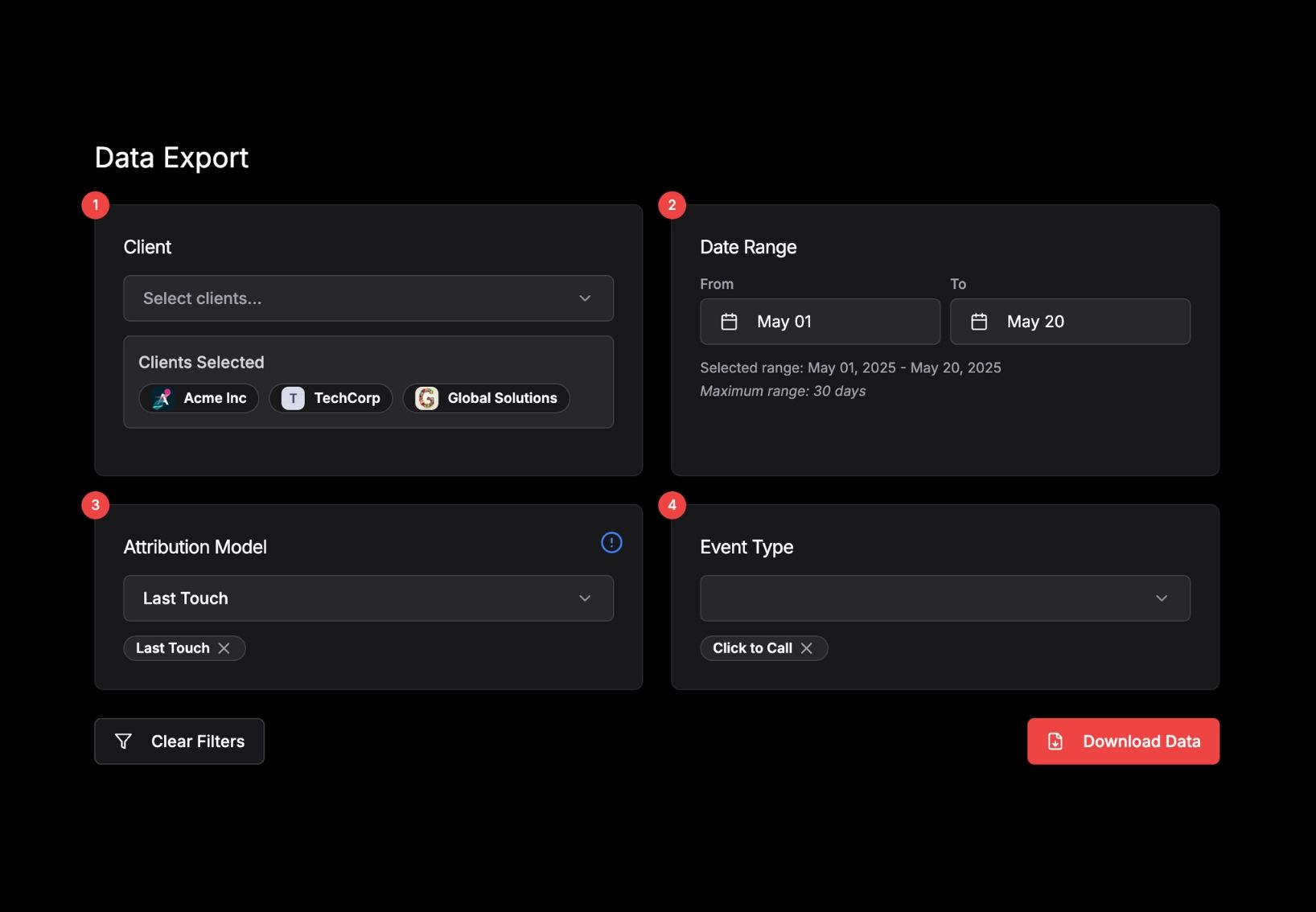Open the Select clients dropdown

(x=368, y=298)
